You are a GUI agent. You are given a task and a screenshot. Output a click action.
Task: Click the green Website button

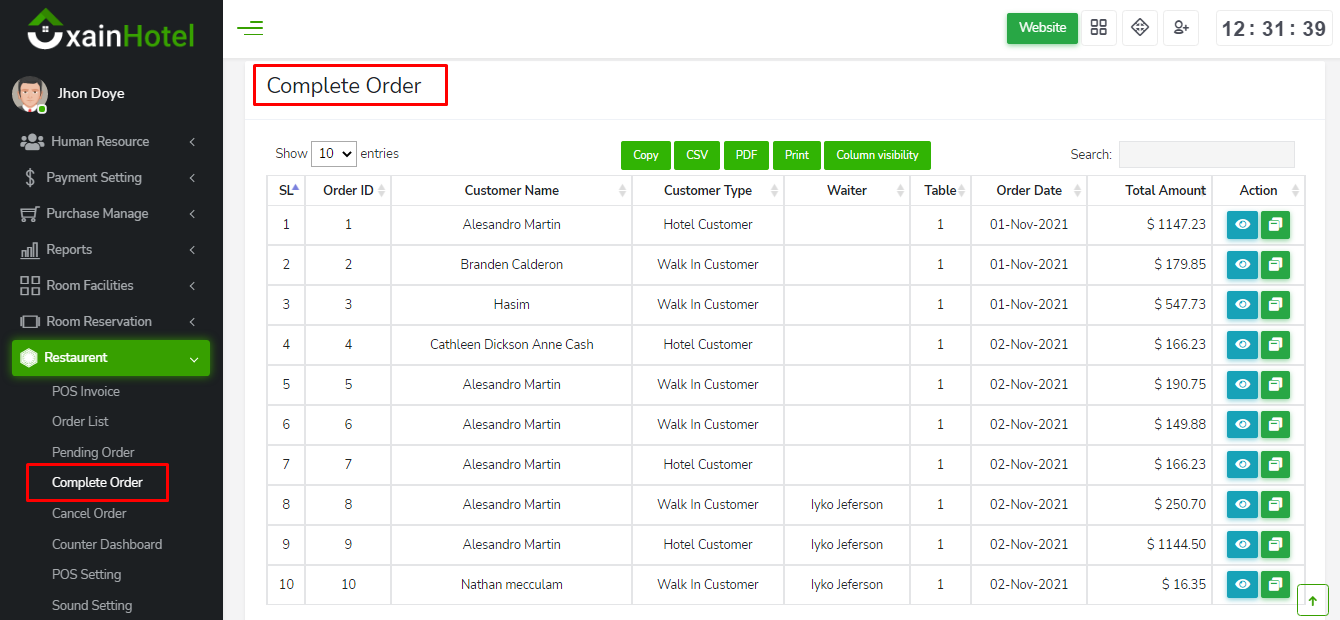click(x=1042, y=28)
